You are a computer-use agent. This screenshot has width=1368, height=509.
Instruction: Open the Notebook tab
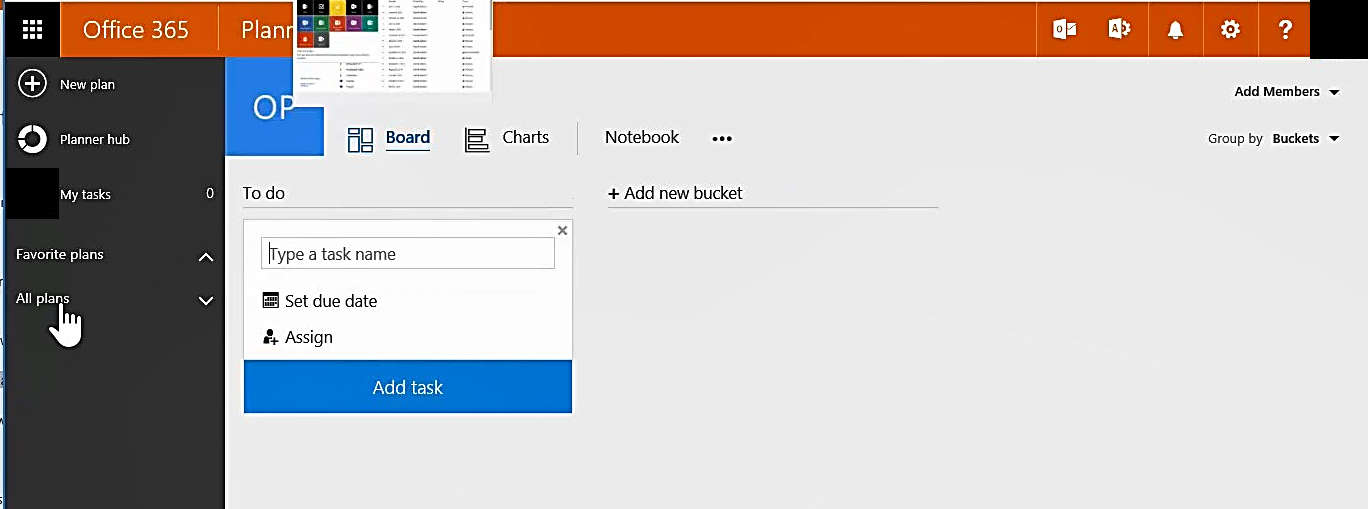pos(641,138)
